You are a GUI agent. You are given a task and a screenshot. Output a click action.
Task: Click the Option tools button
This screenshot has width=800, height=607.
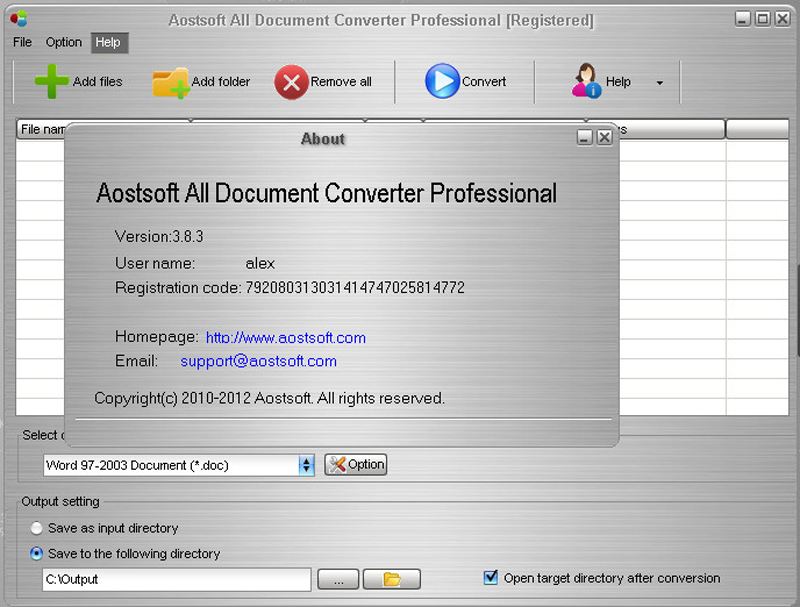click(356, 464)
